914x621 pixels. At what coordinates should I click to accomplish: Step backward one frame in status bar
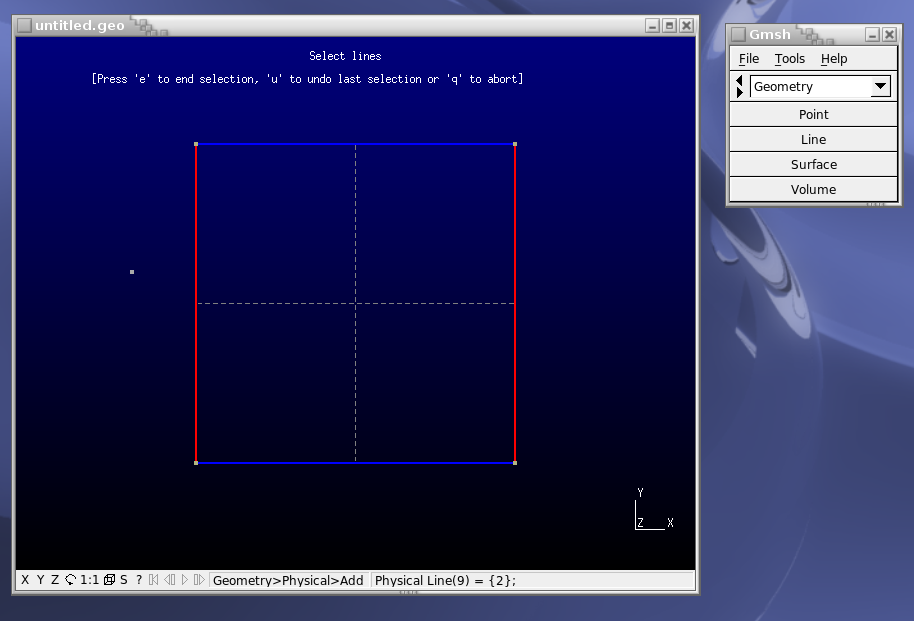pos(169,580)
